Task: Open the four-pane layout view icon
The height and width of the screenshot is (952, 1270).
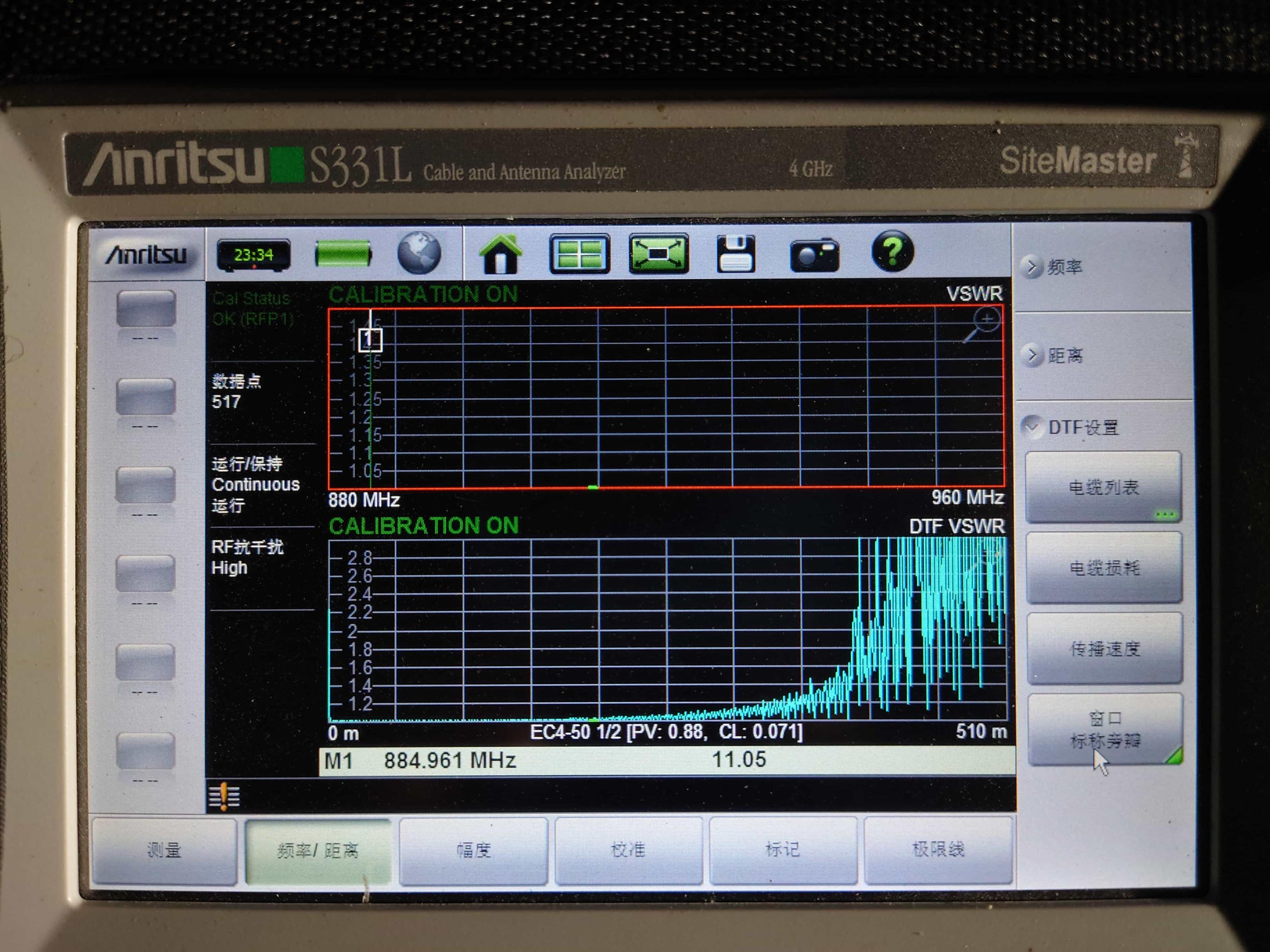Action: [579, 254]
